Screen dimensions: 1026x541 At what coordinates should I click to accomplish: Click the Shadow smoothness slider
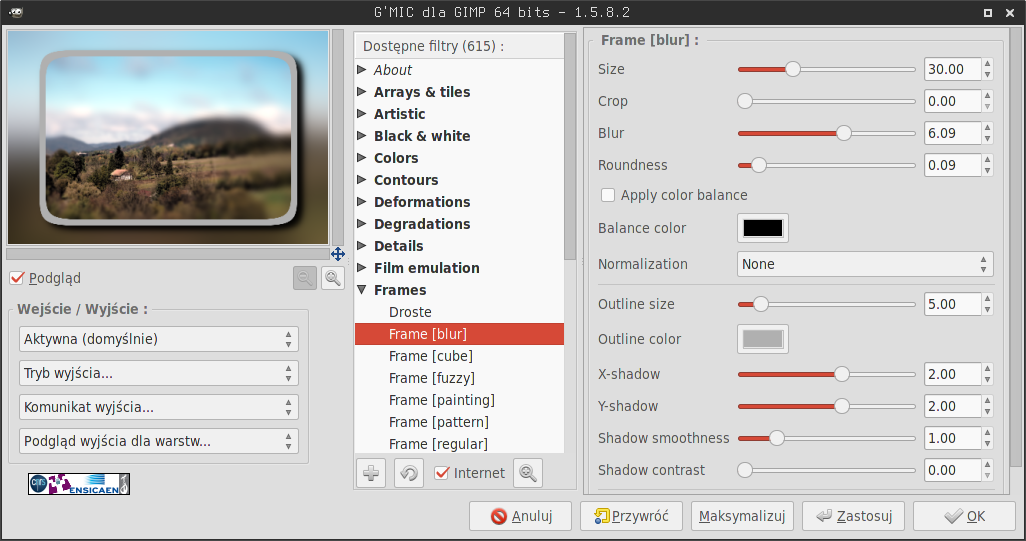pos(826,438)
